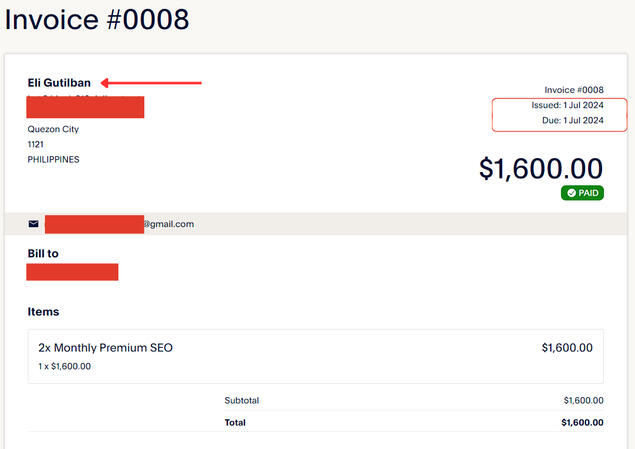This screenshot has height=449, width=635.
Task: Click the checkmark icon in PAID badge
Action: (x=571, y=192)
